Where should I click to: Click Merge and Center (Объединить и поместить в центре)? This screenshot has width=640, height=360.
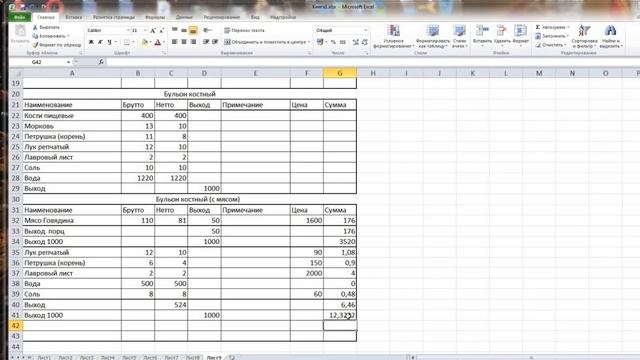(x=267, y=42)
